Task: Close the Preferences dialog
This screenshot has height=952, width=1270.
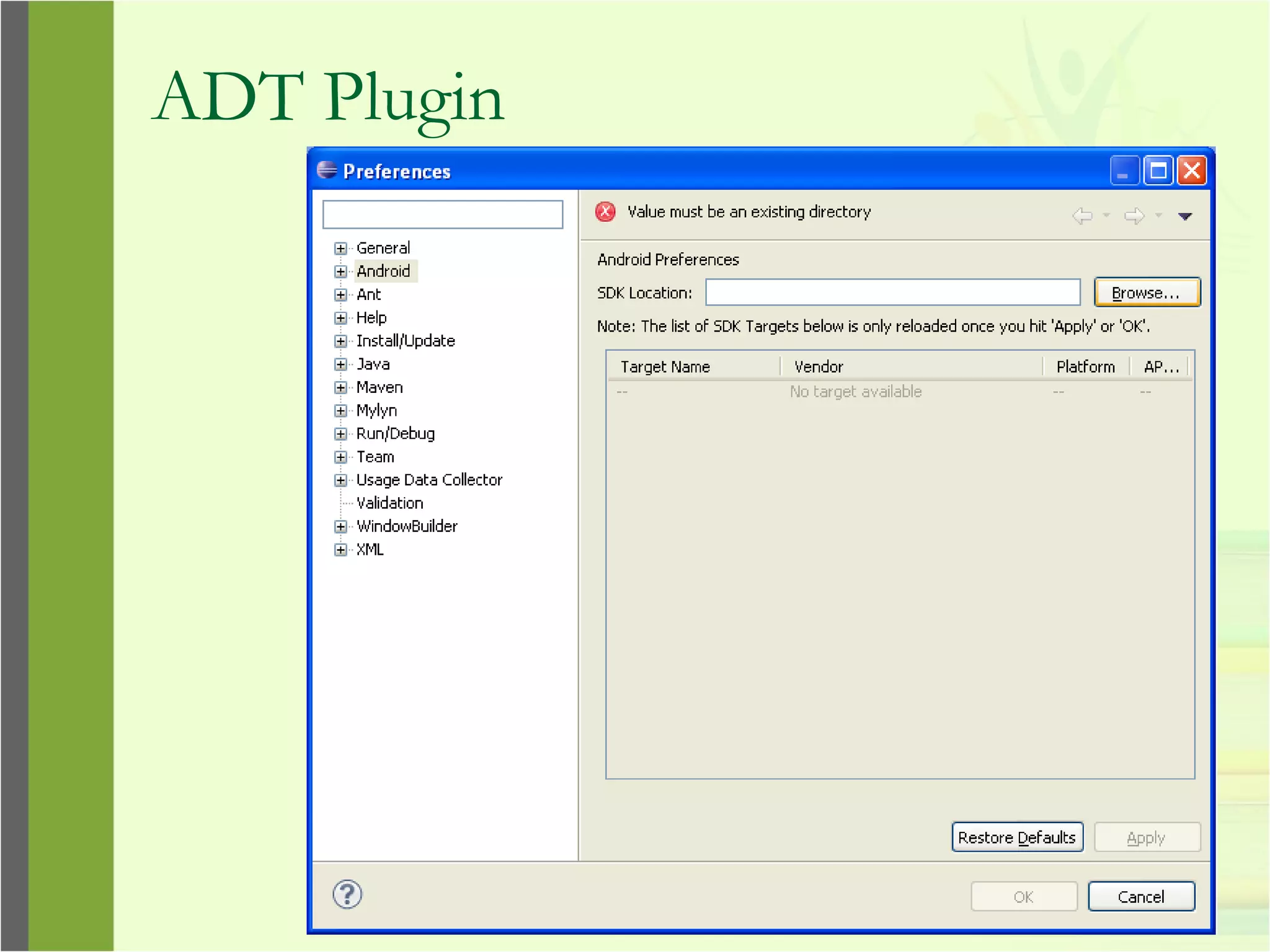Action: (x=1192, y=170)
